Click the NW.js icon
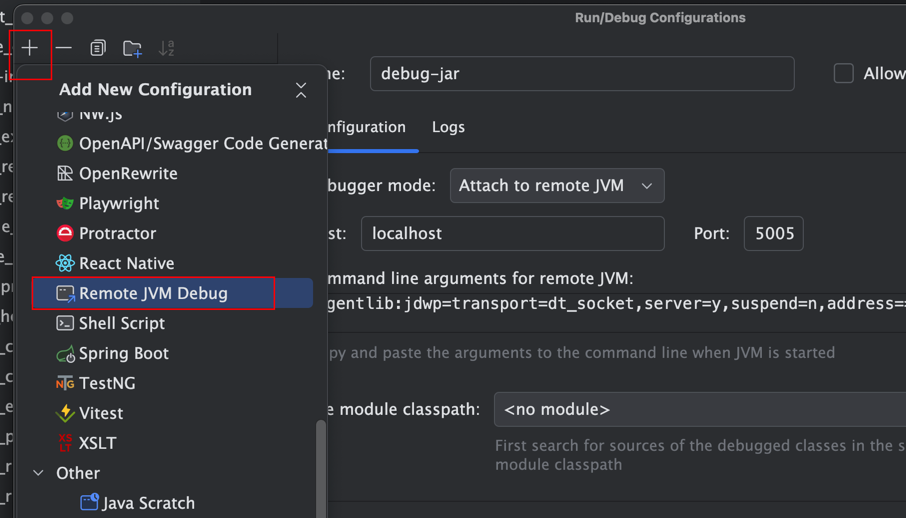 tap(65, 114)
